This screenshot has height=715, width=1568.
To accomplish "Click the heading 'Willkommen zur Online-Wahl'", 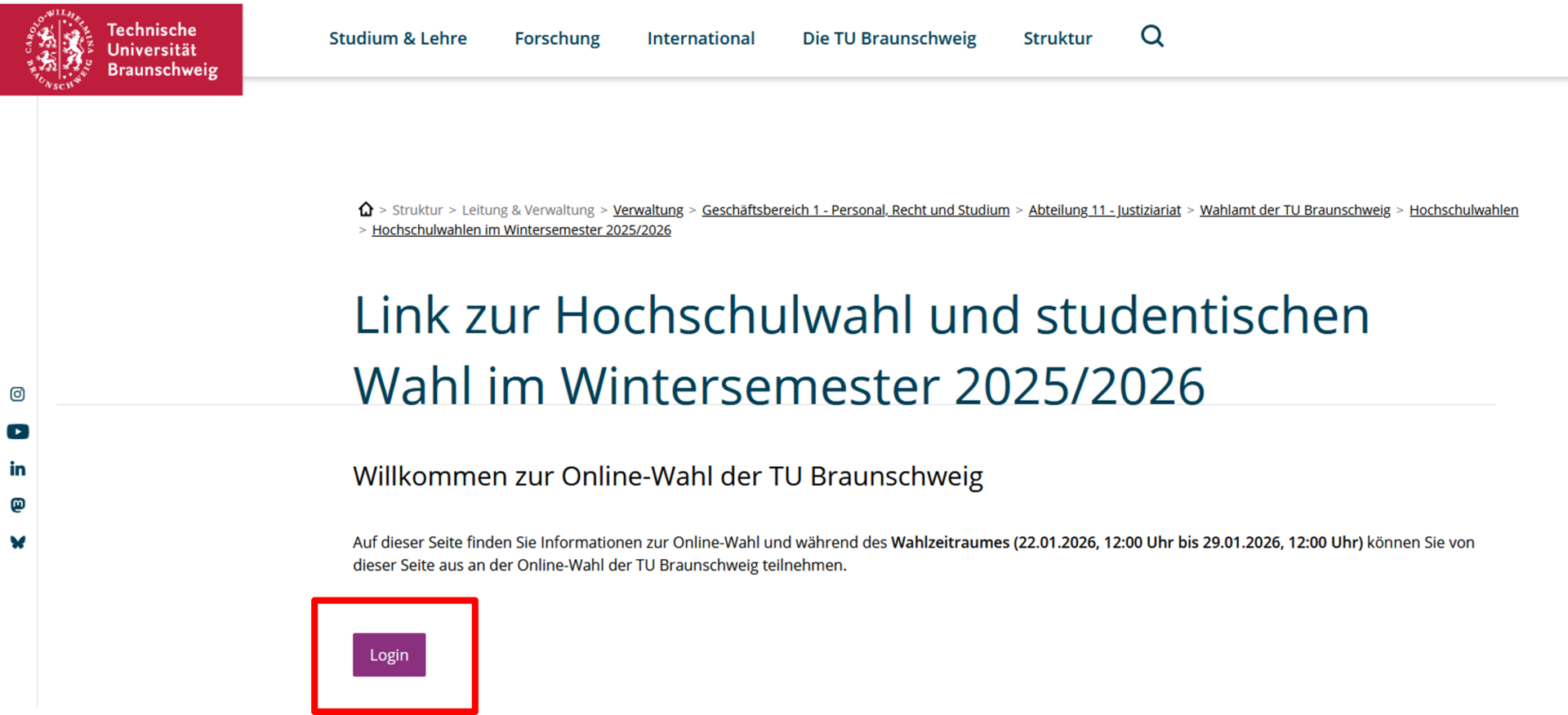I will tap(667, 476).
